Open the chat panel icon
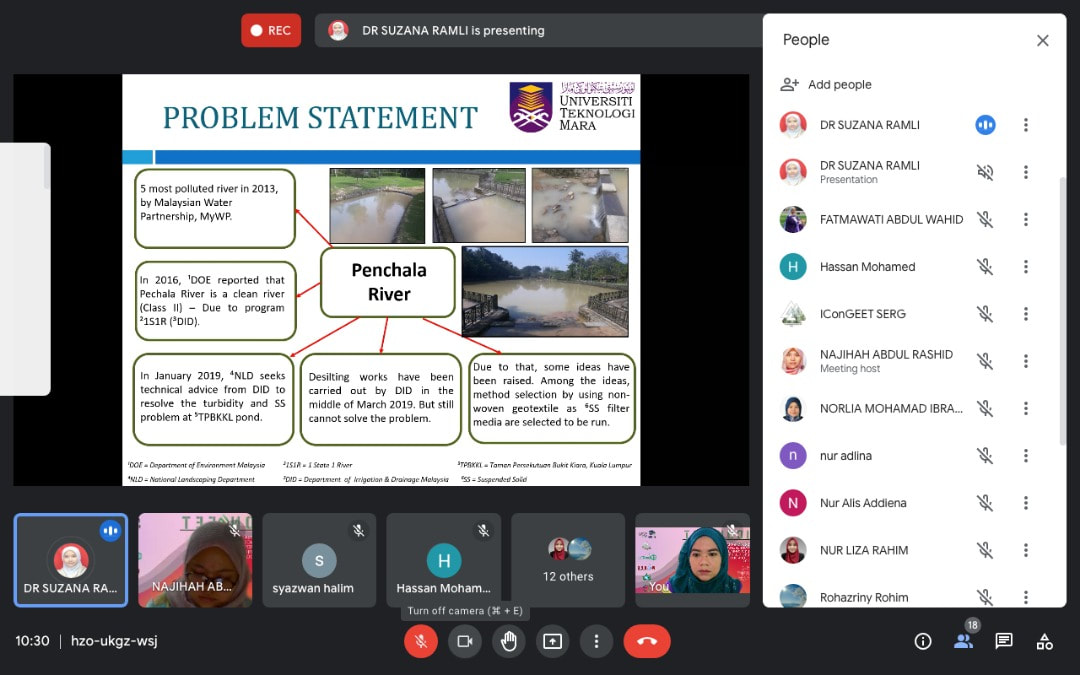Image resolution: width=1080 pixels, height=675 pixels. (x=1004, y=641)
